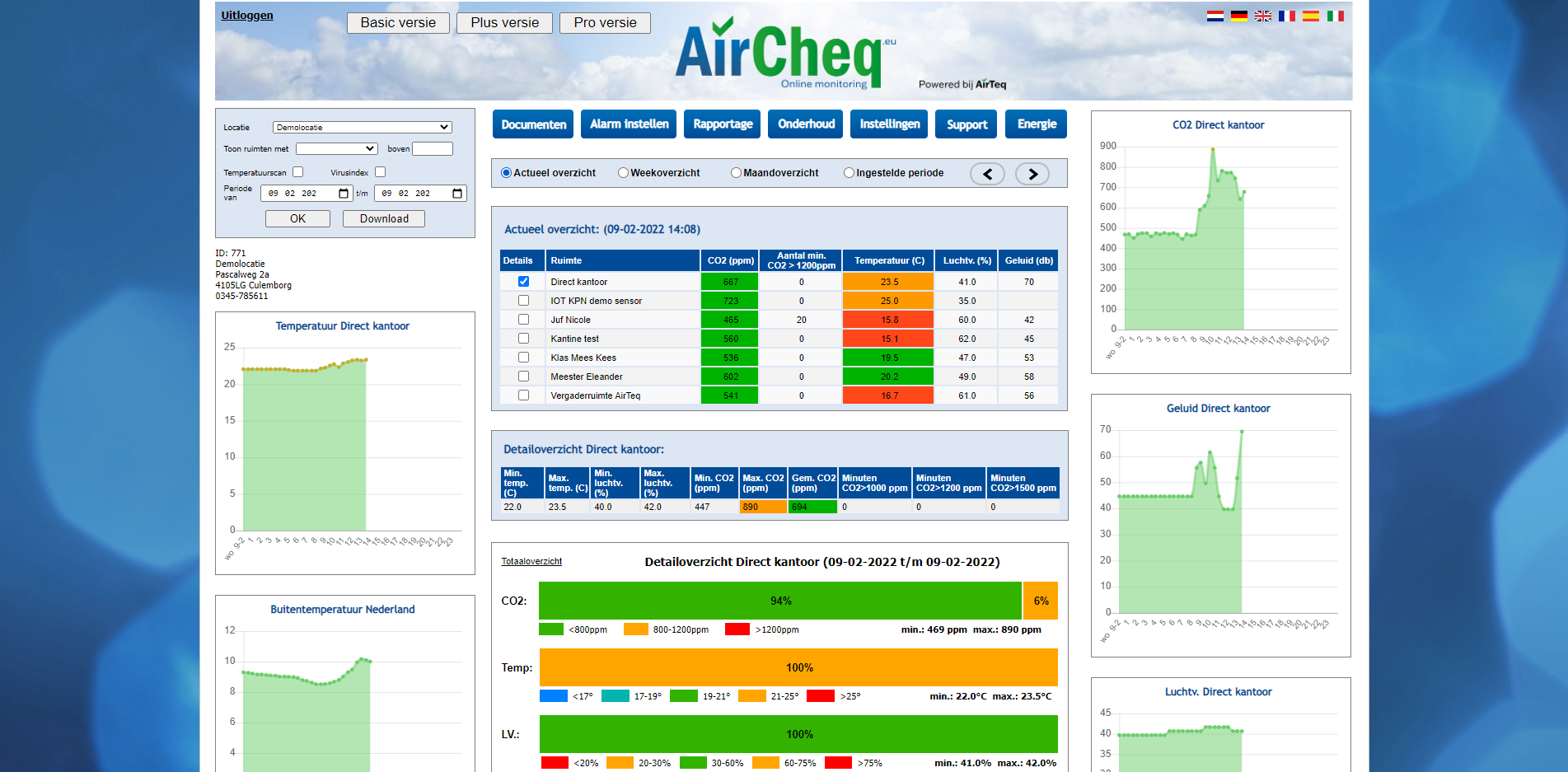Switch language to German flag
Image resolution: width=1568 pixels, height=772 pixels.
tap(1238, 16)
